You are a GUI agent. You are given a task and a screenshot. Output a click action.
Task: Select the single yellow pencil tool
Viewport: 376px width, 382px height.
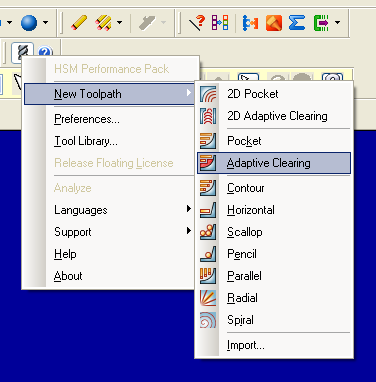point(79,23)
